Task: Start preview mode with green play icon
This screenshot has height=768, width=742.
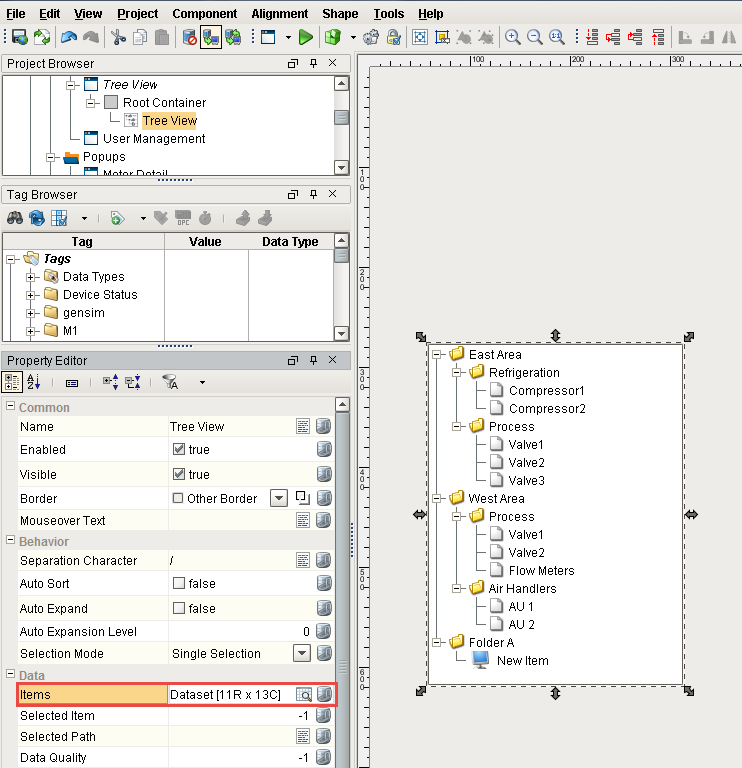Action: tap(306, 37)
